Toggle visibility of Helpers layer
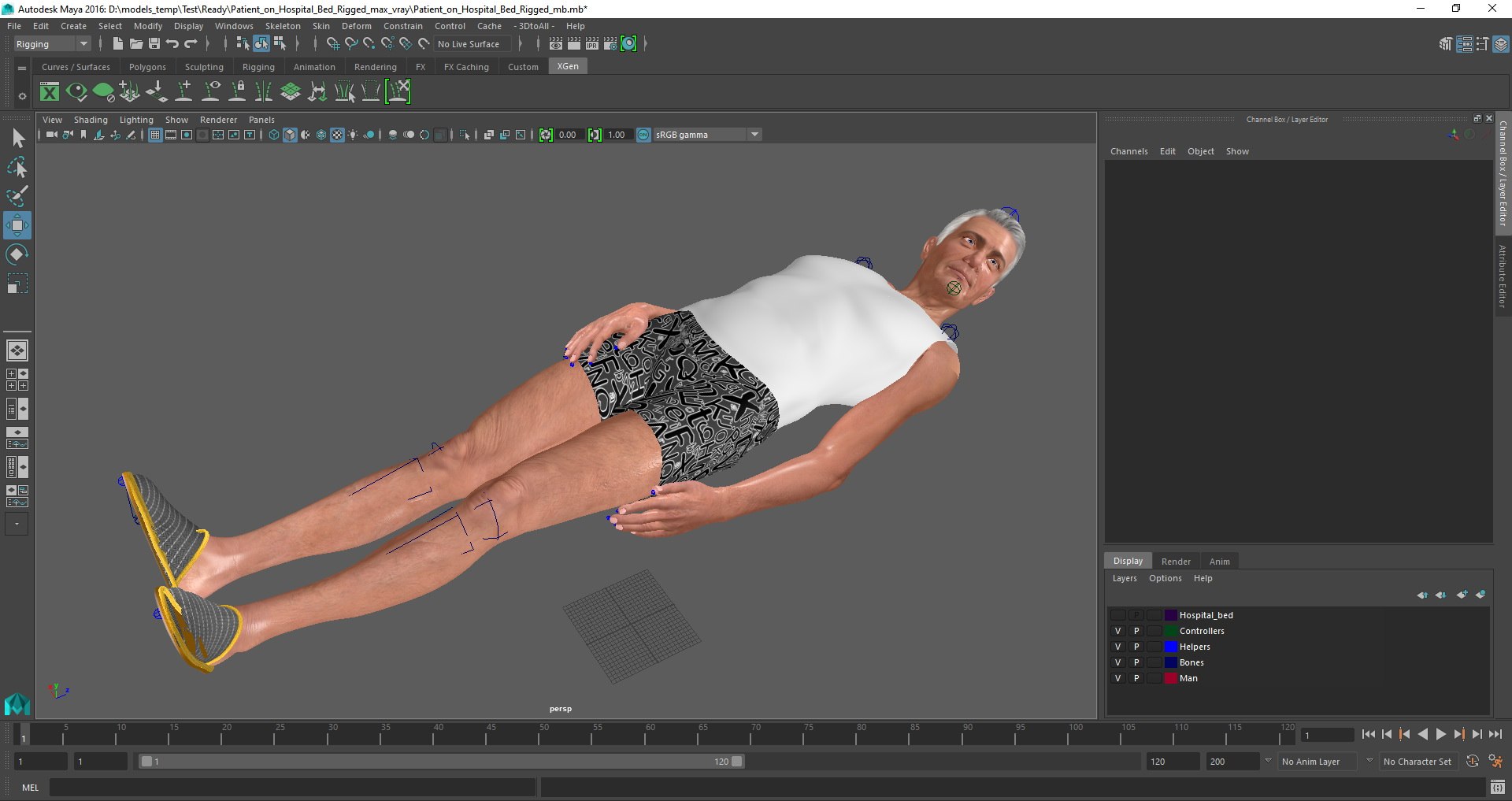The image size is (1512, 801). [1117, 647]
